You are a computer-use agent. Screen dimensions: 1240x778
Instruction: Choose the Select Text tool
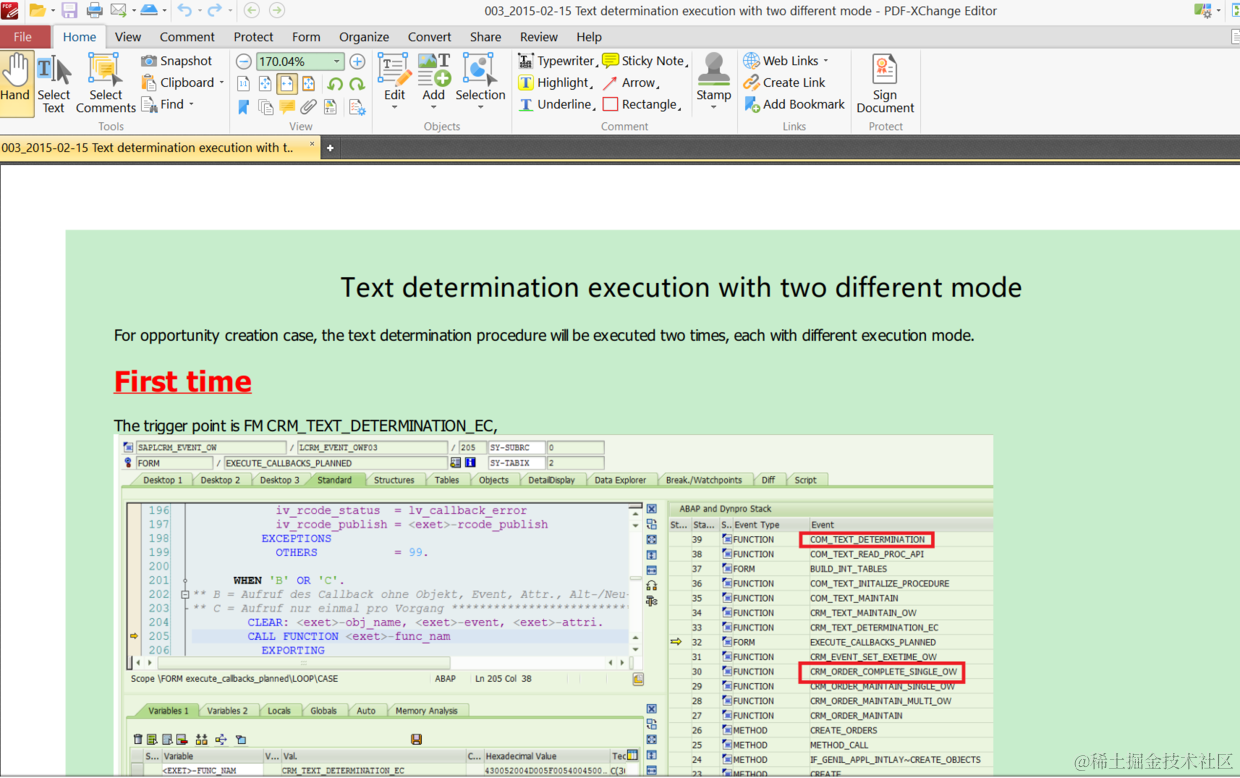[x=53, y=84]
